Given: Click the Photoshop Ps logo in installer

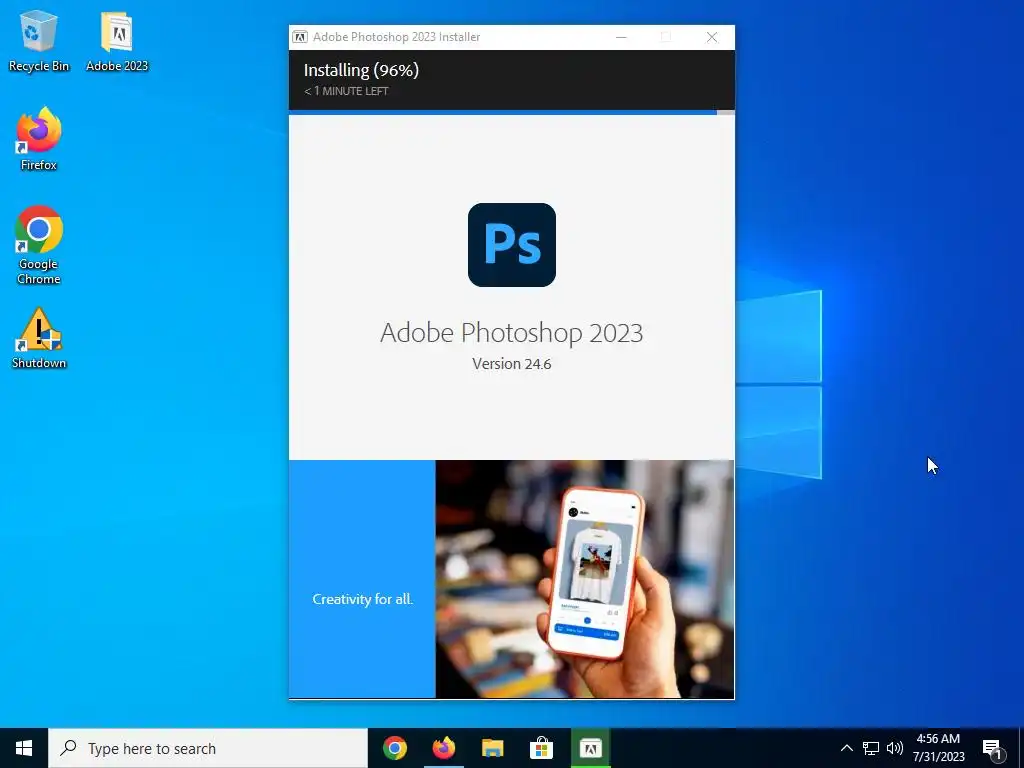Looking at the screenshot, I should coord(512,245).
